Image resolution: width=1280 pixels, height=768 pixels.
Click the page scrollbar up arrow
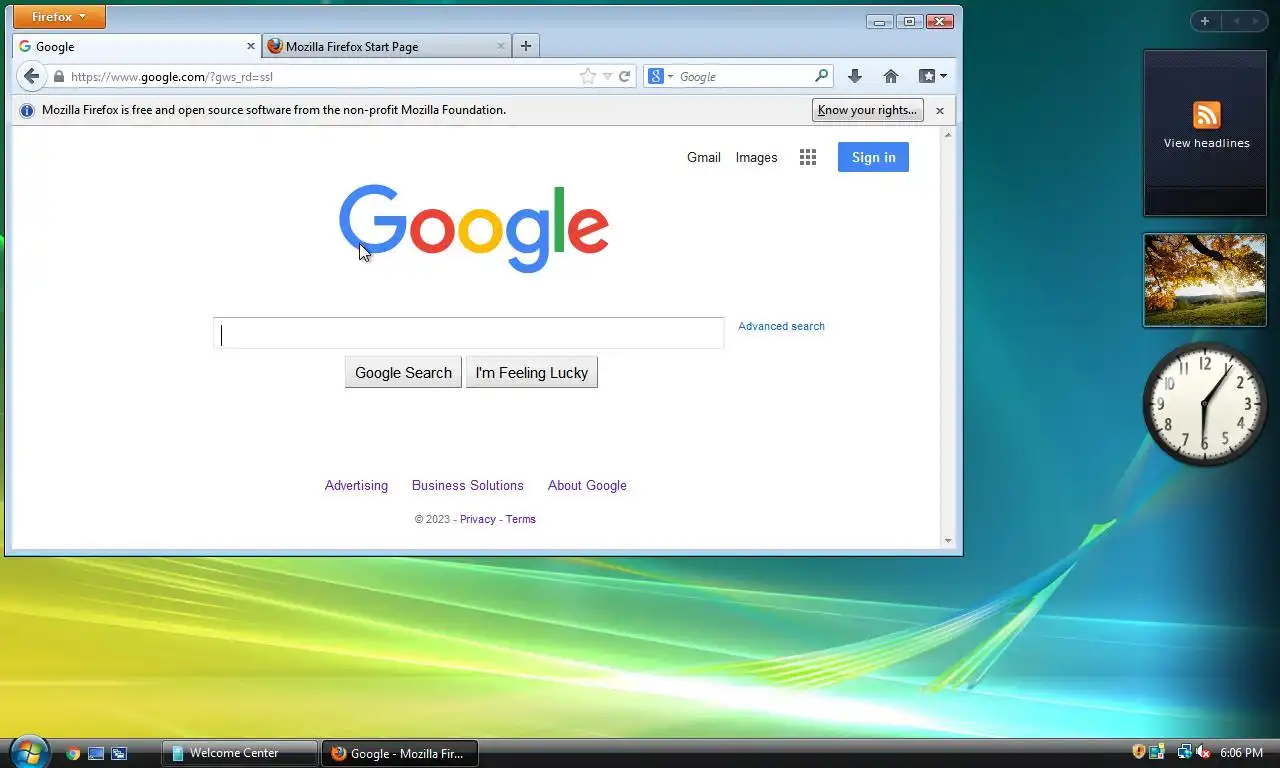[x=948, y=133]
